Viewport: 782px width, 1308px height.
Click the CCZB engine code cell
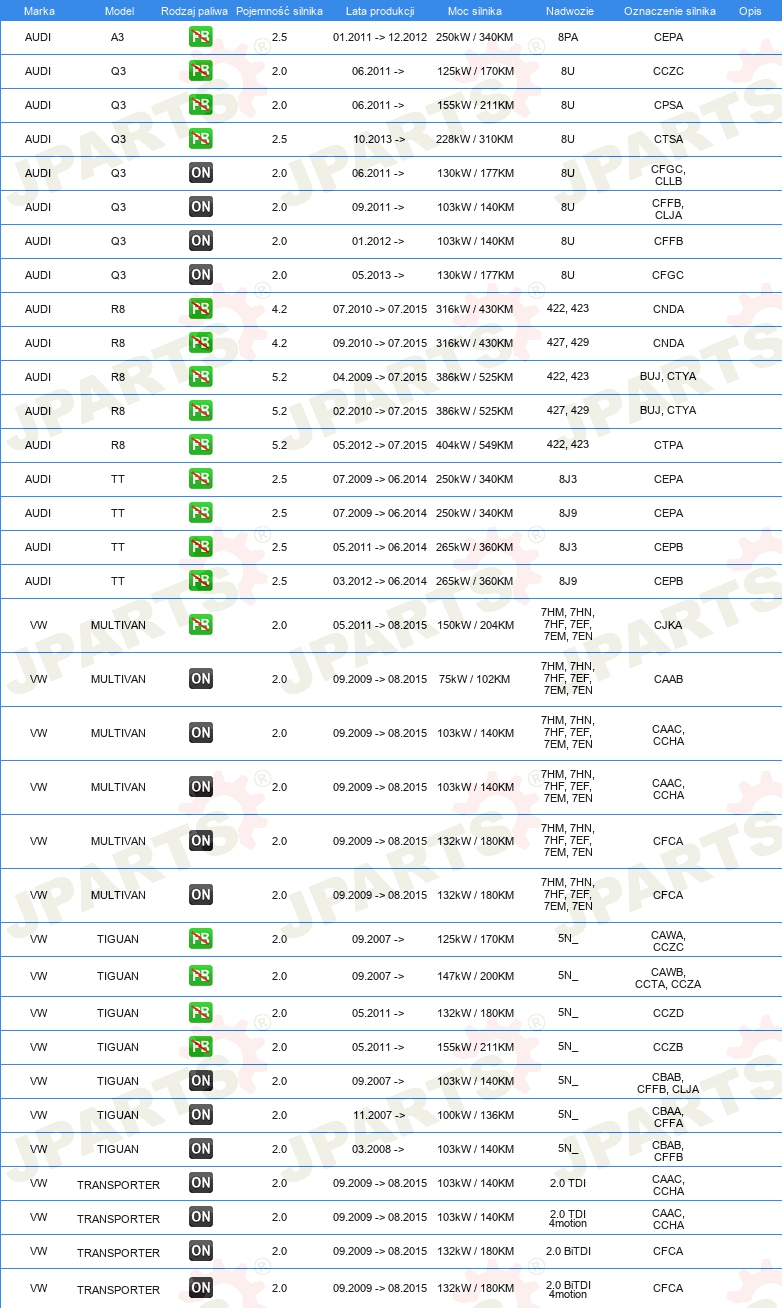tap(668, 1047)
